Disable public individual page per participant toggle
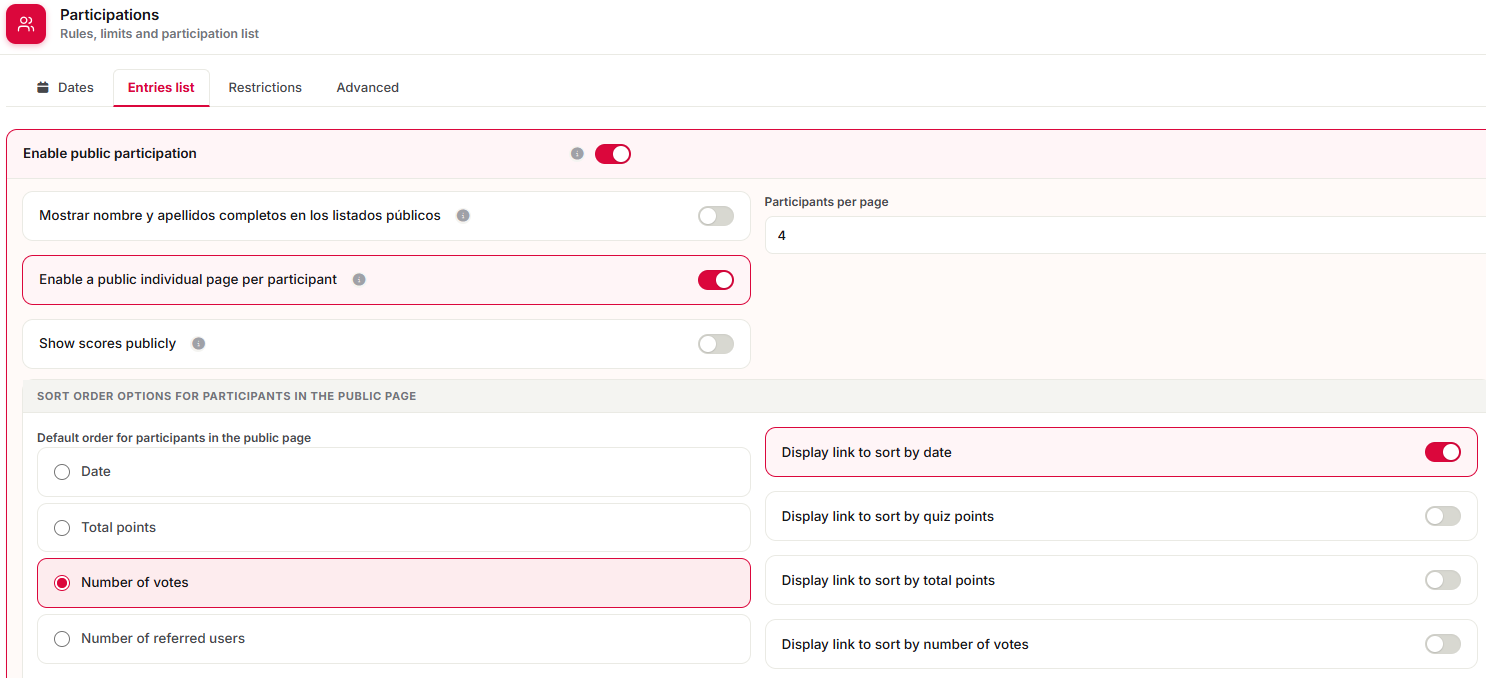Image resolution: width=1486 pixels, height=678 pixels. [x=716, y=280]
